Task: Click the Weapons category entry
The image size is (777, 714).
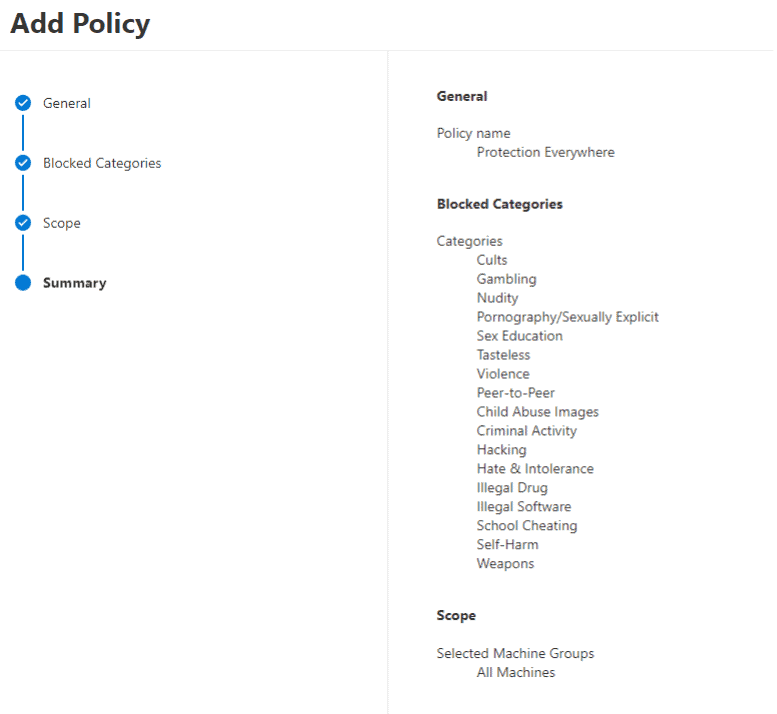Action: point(505,564)
